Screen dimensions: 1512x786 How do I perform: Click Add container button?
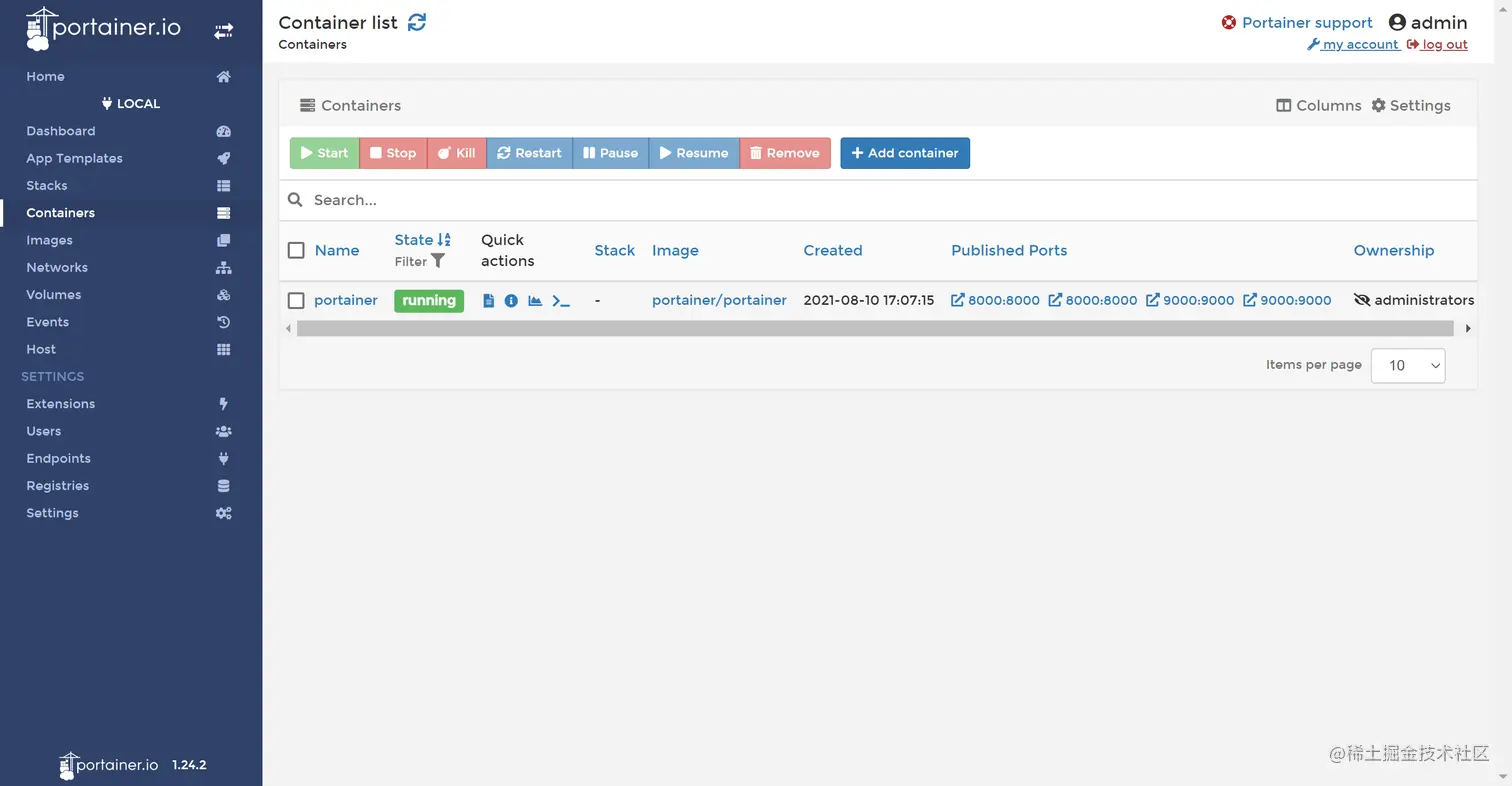905,153
